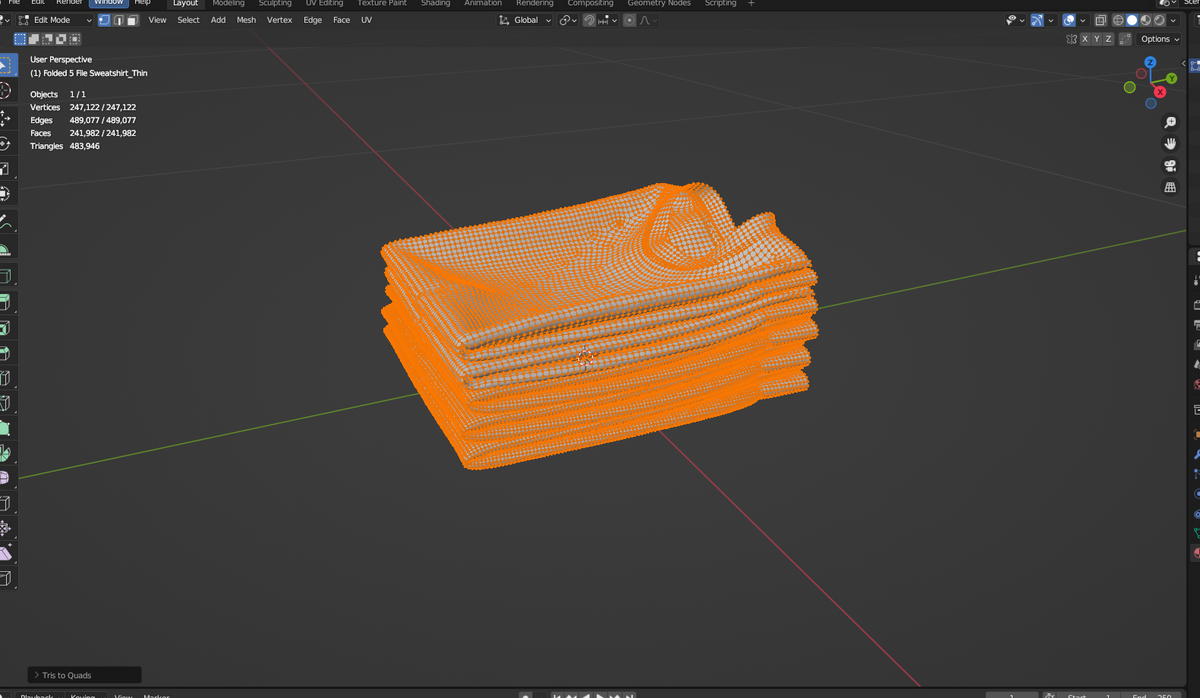Toggle proportional editing
The width and height of the screenshot is (1200, 698).
(629, 20)
